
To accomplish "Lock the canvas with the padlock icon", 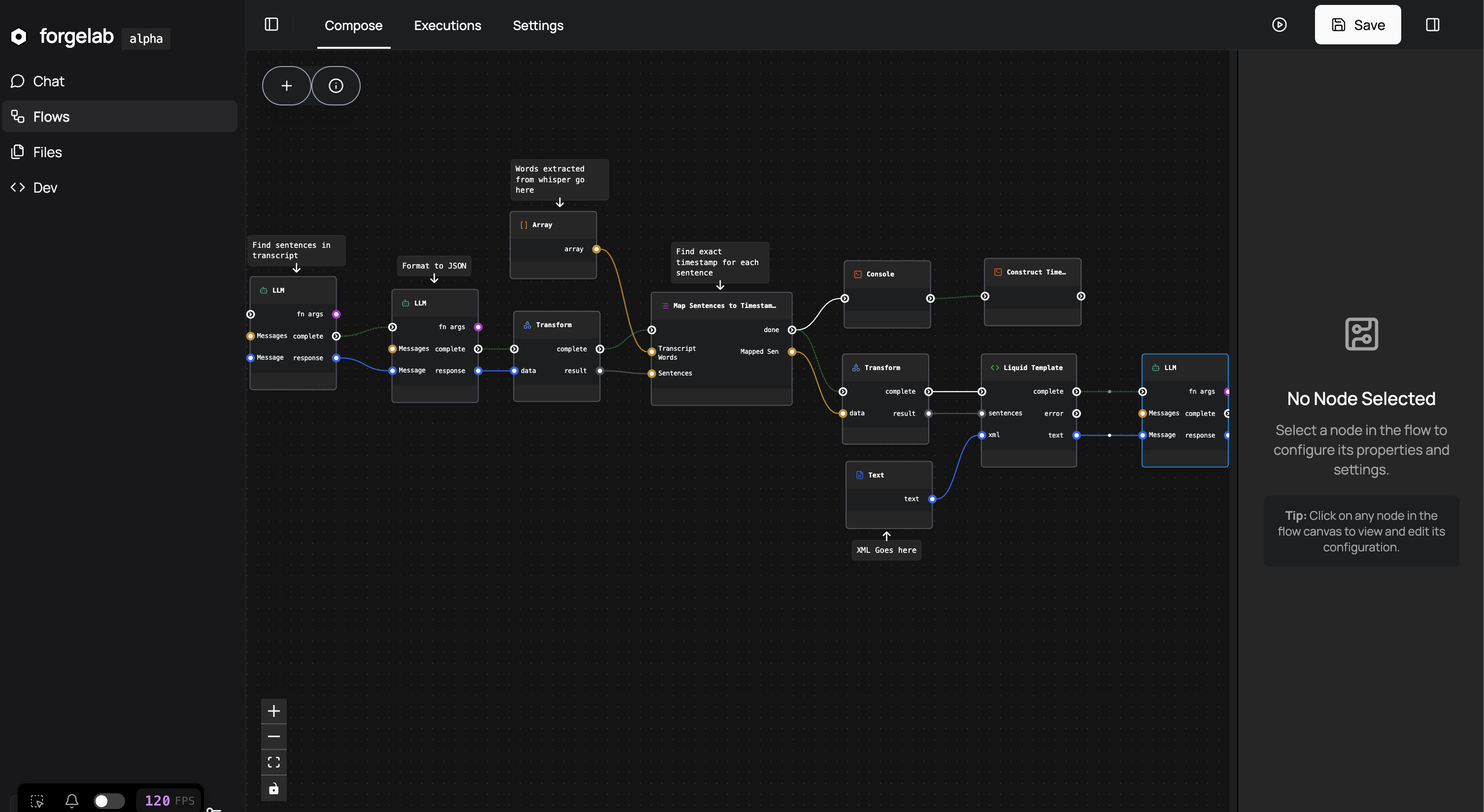I will click(273, 788).
